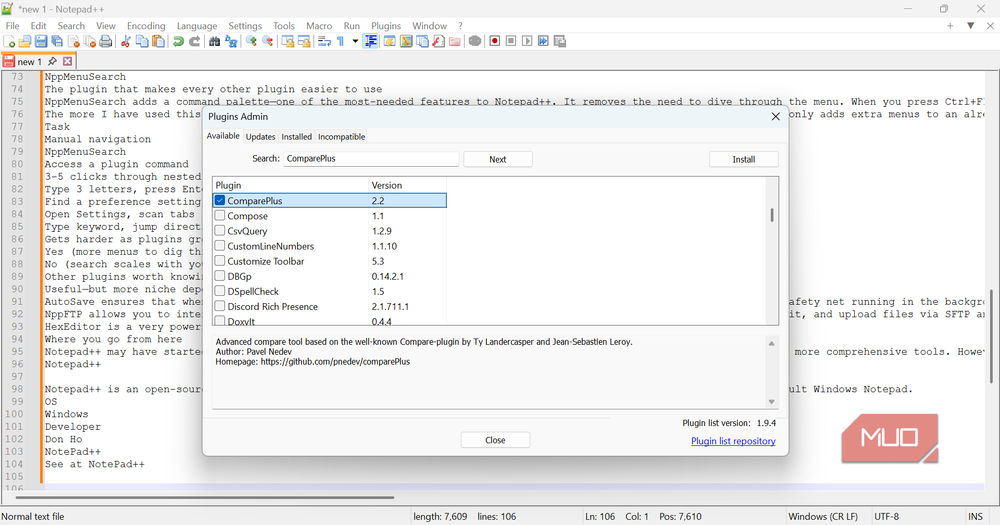Click description box scroll-up arrow
The image size is (1000, 525).
[x=772, y=344]
